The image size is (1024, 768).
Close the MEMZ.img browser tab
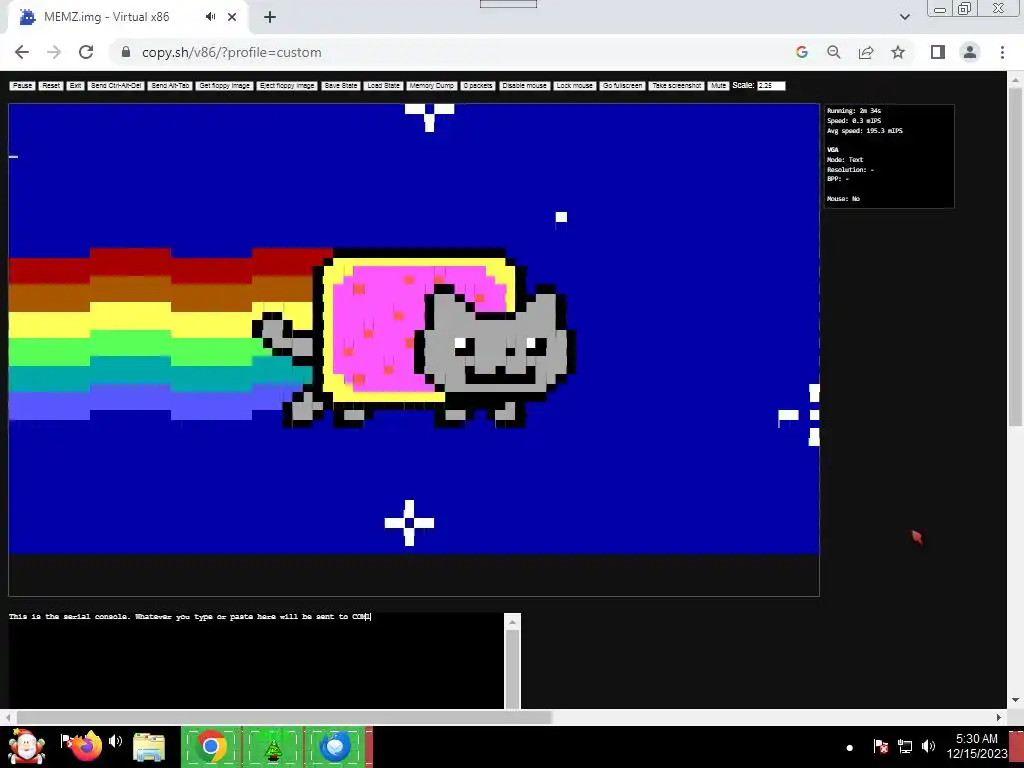click(232, 17)
